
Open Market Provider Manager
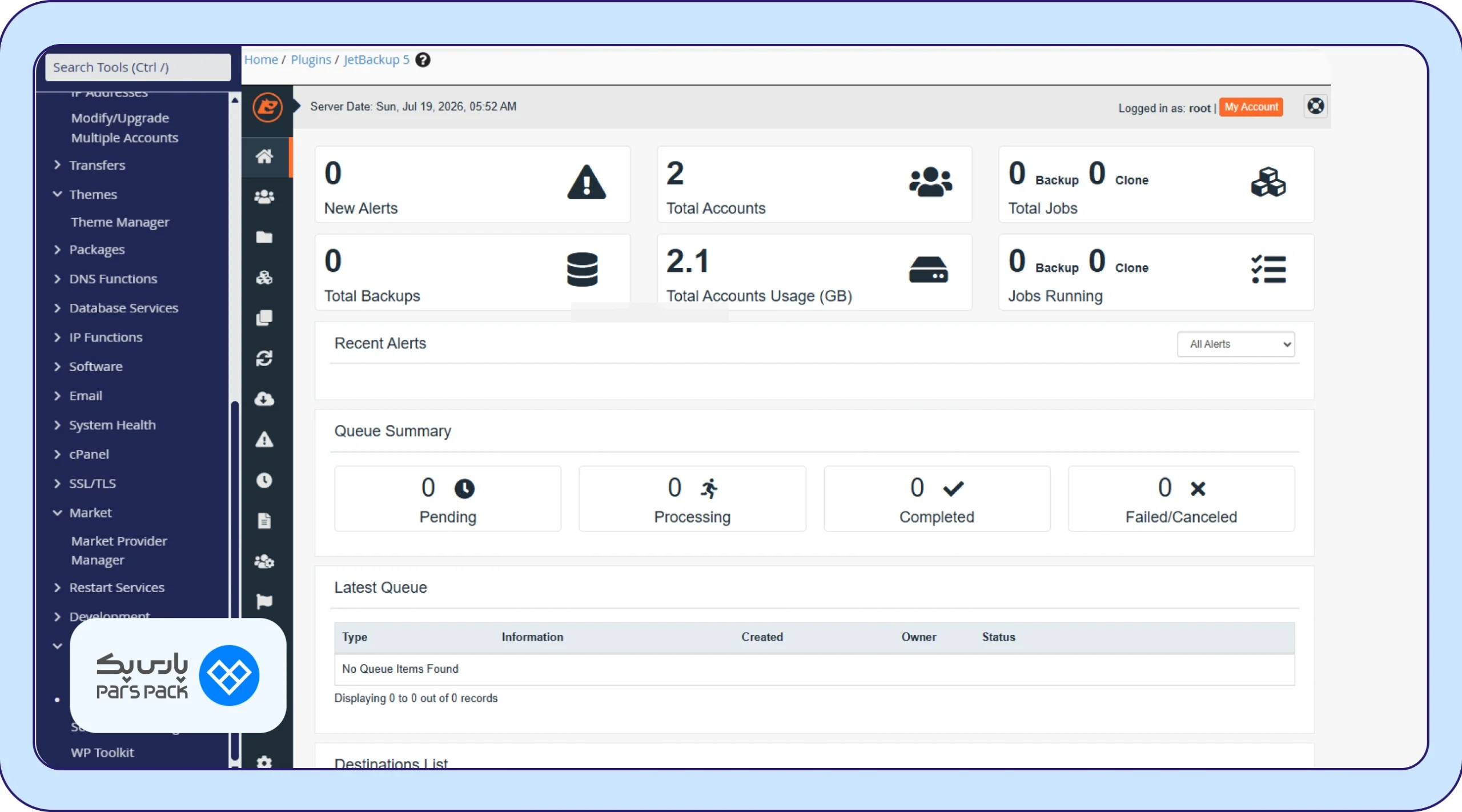tap(119, 550)
